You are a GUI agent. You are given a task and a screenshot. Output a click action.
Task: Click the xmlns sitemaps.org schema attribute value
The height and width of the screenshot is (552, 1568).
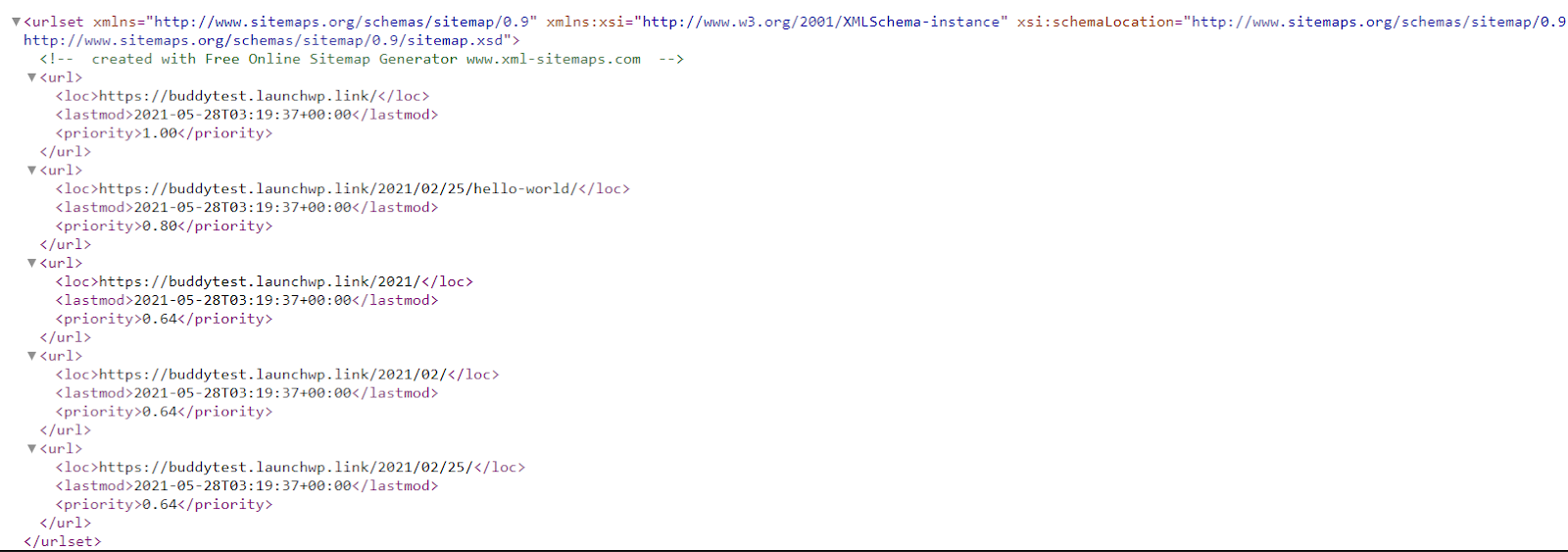point(342,22)
